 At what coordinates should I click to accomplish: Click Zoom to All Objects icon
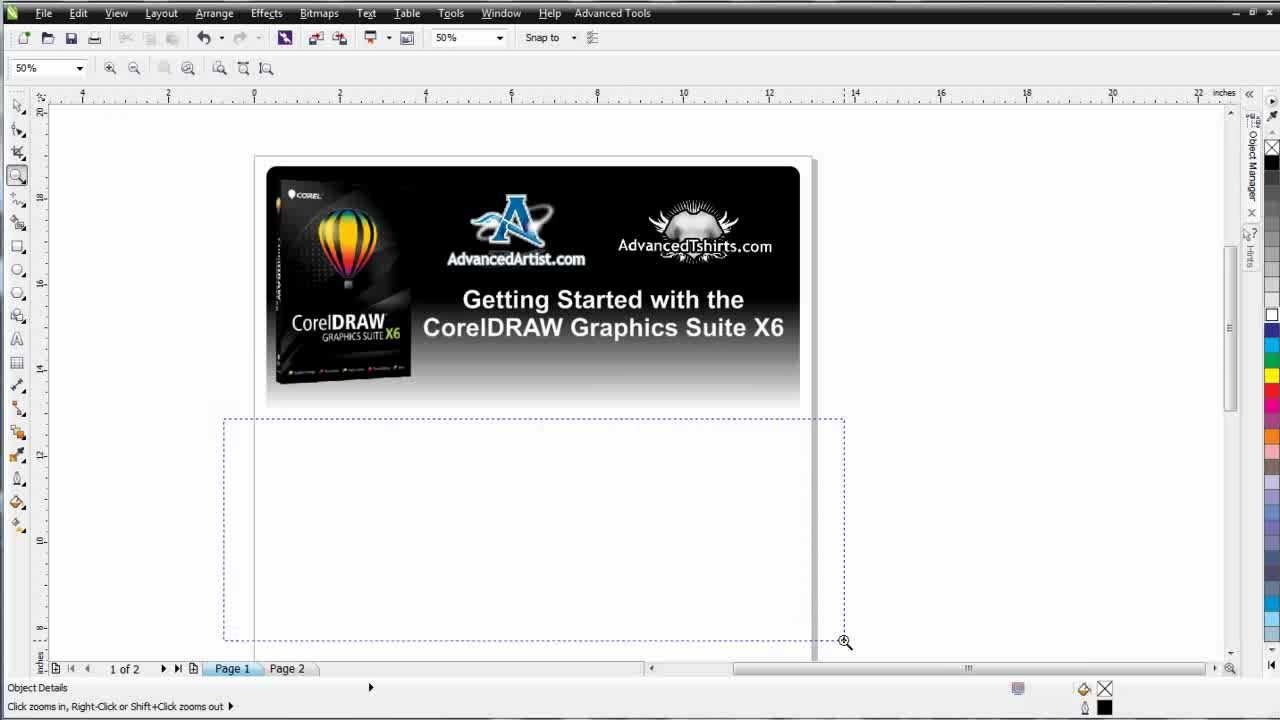coord(188,68)
